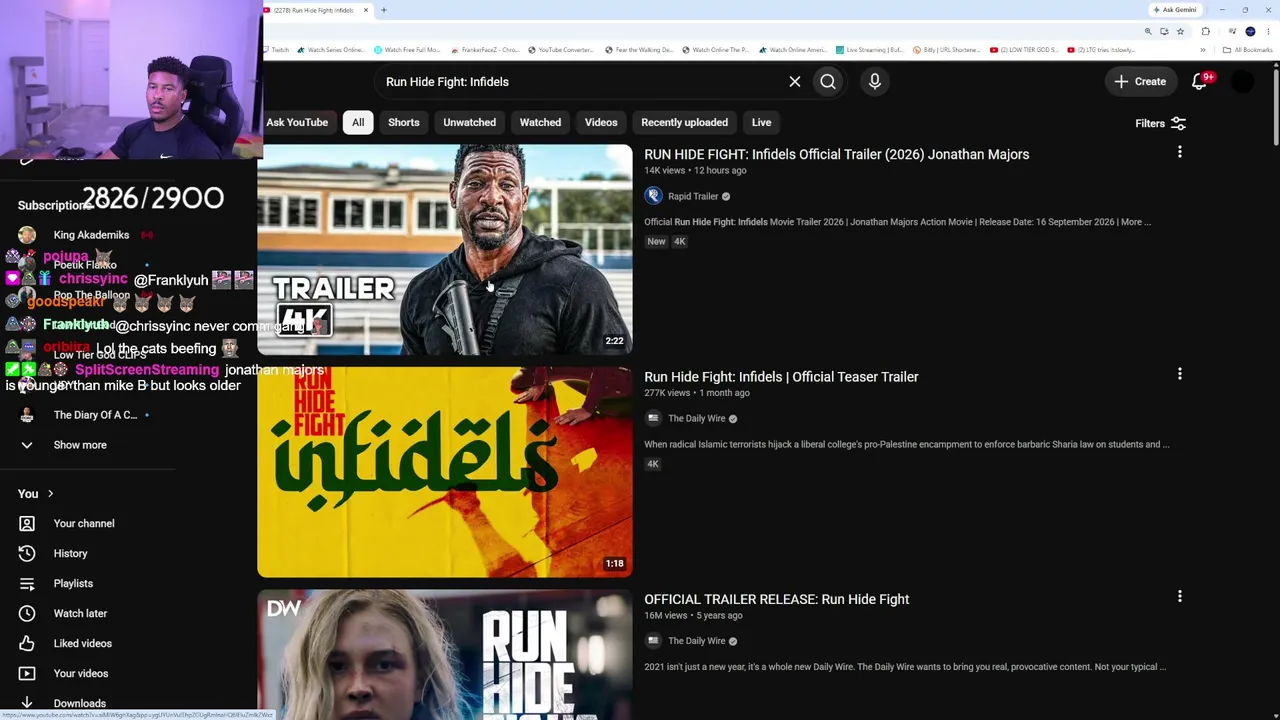The height and width of the screenshot is (720, 1280).
Task: Select the Ask YouTube chip
Action: 297,122
